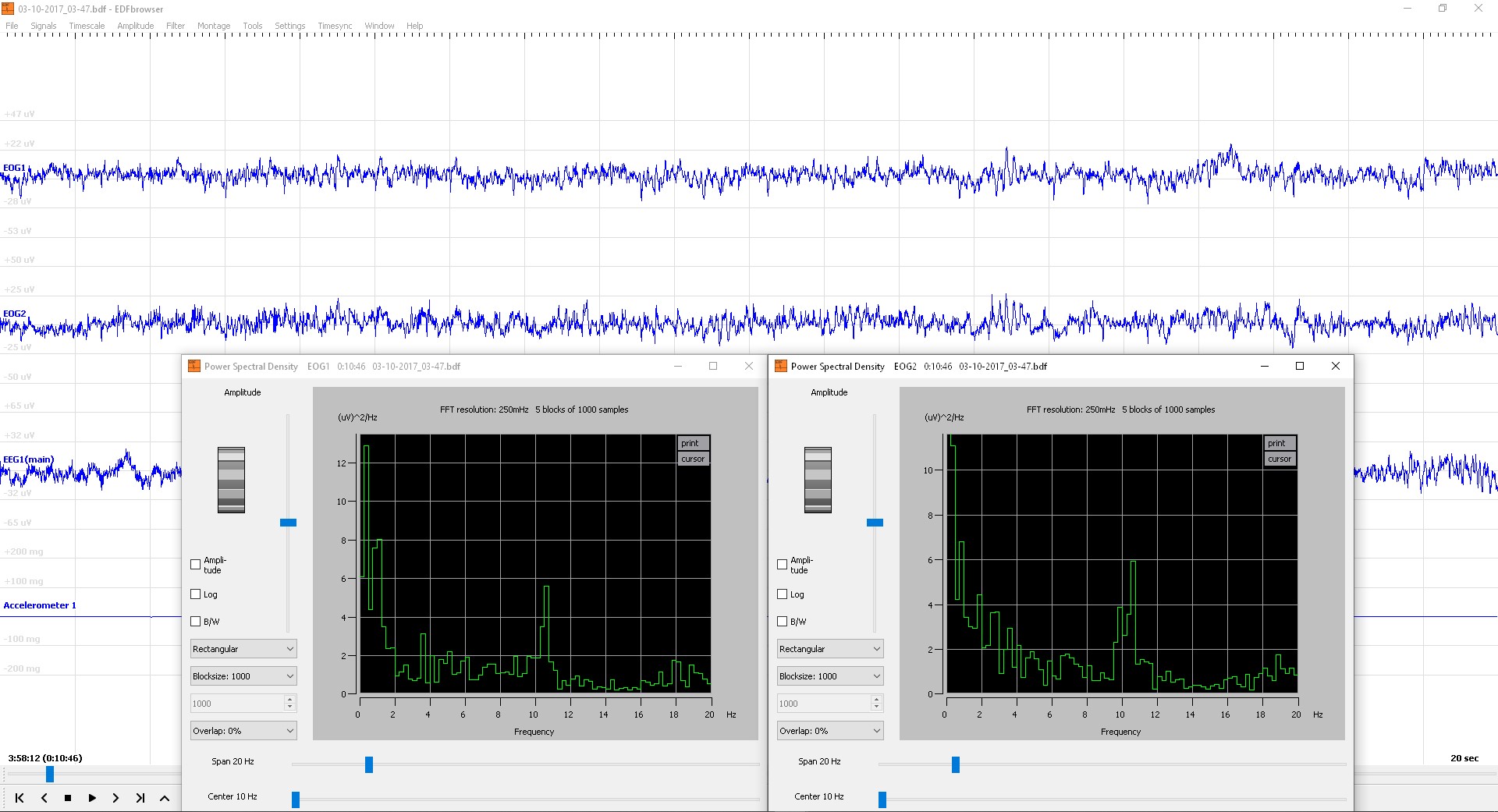The width and height of the screenshot is (1498, 812).
Task: Click main file position slider handle
Action: (x=50, y=774)
